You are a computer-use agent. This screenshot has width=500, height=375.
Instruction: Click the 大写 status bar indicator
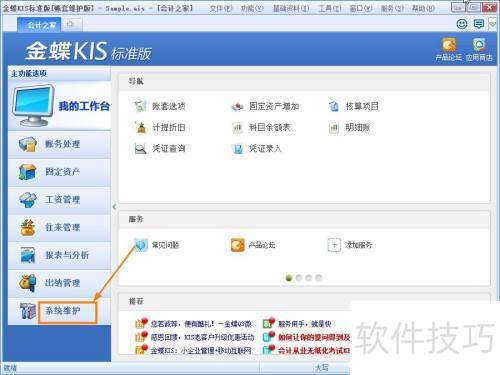[x=322, y=368]
